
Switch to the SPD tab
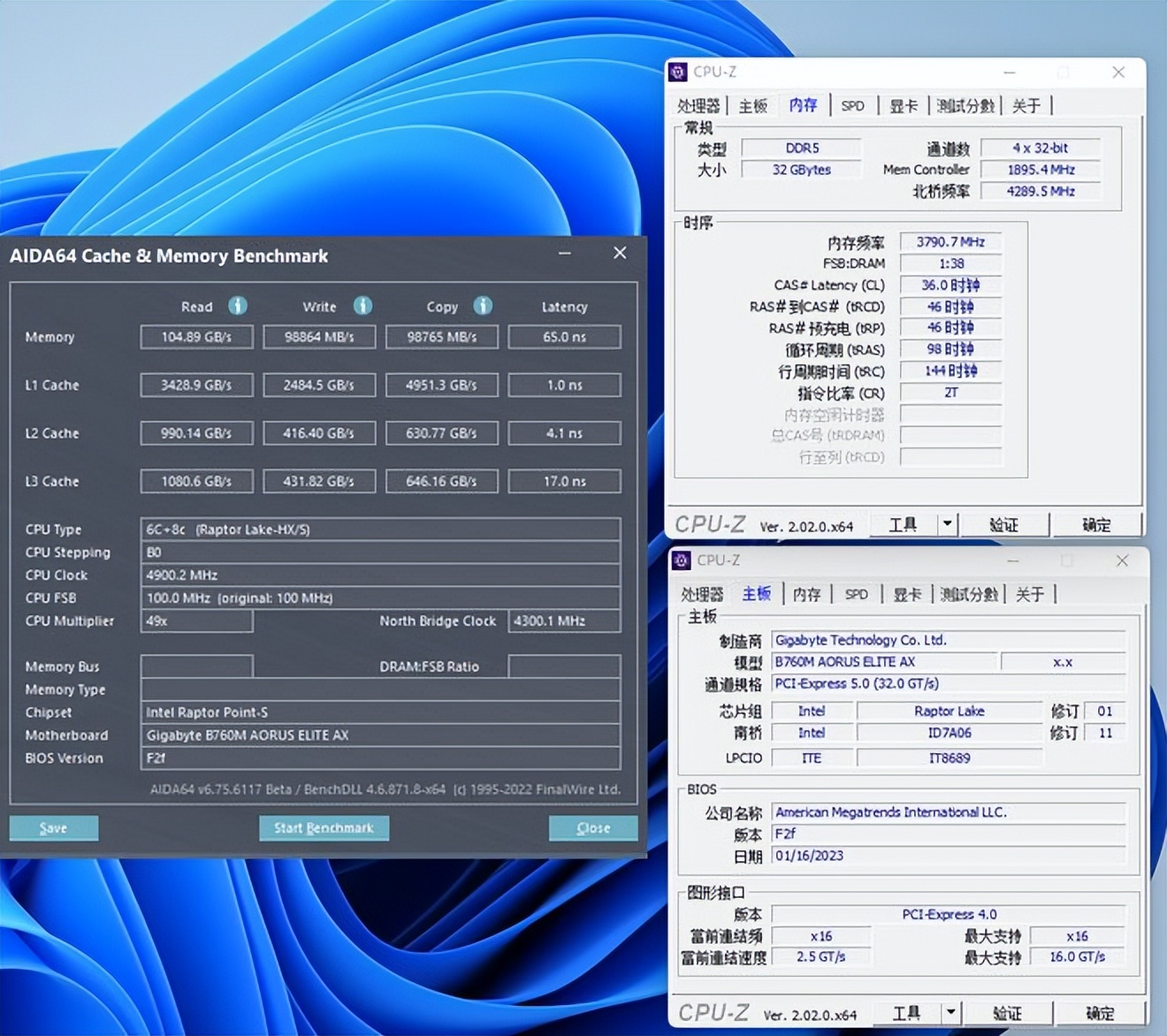click(x=852, y=105)
